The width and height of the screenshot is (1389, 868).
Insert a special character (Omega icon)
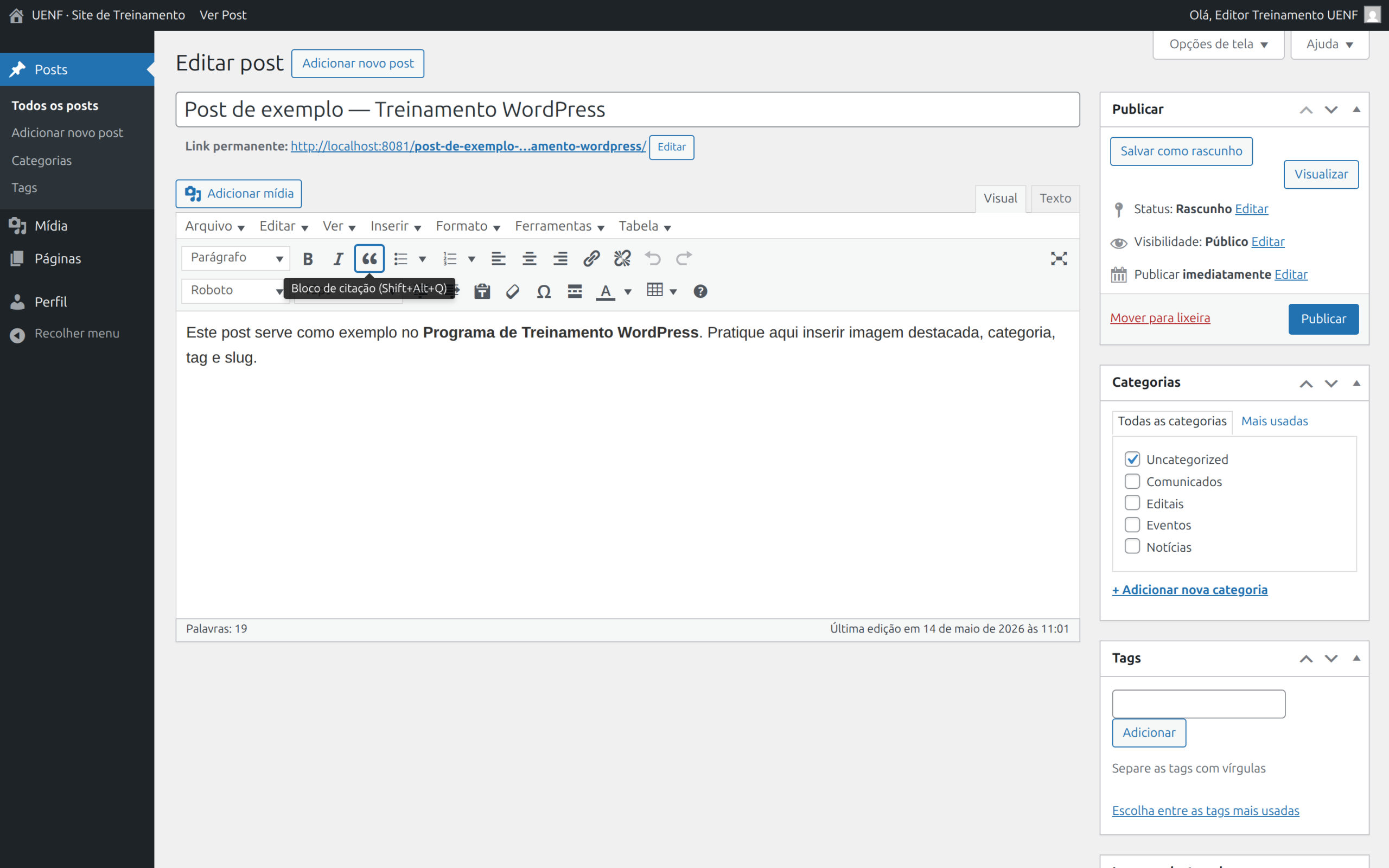(x=544, y=292)
